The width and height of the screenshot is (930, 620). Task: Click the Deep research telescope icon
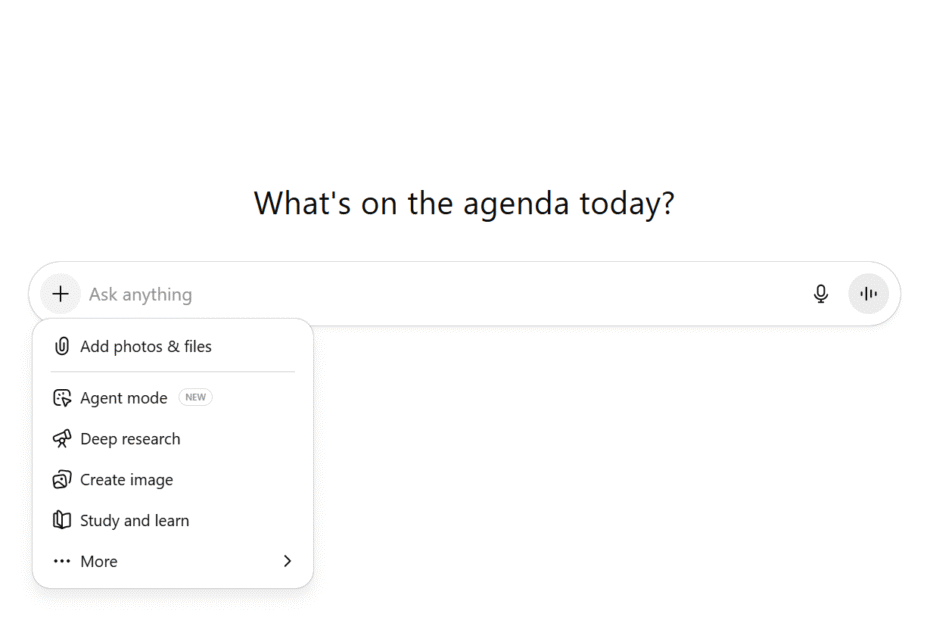click(x=62, y=439)
